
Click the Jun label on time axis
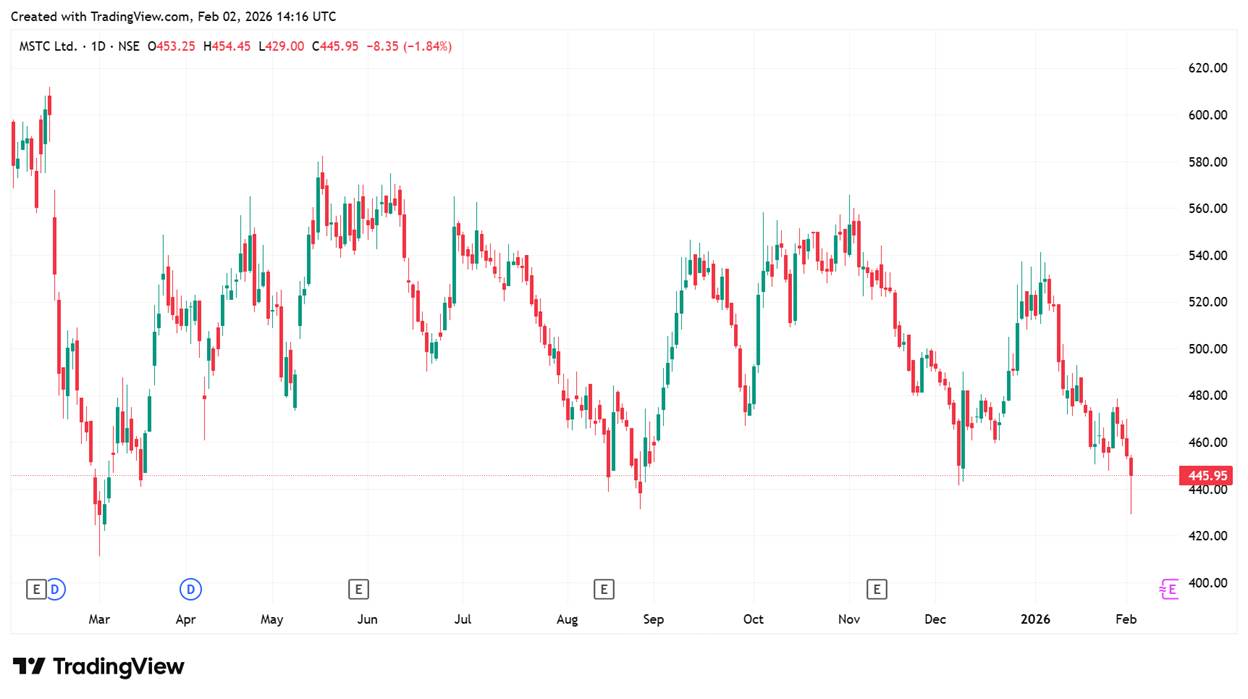tap(367, 619)
